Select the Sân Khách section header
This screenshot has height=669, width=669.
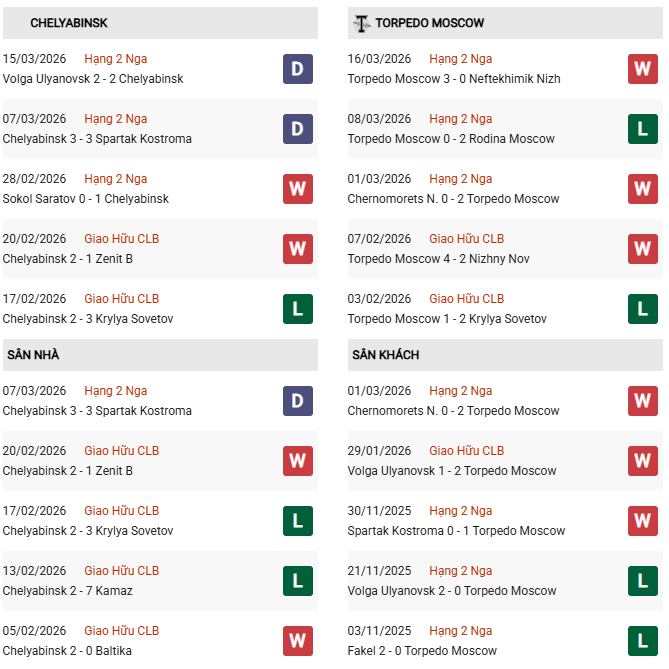385,355
